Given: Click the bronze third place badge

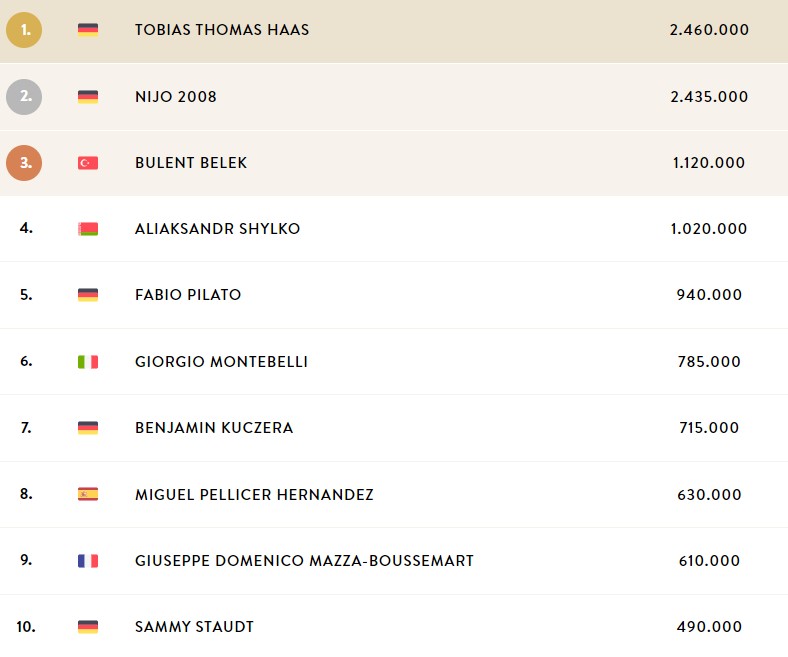Looking at the screenshot, I should 24,163.
